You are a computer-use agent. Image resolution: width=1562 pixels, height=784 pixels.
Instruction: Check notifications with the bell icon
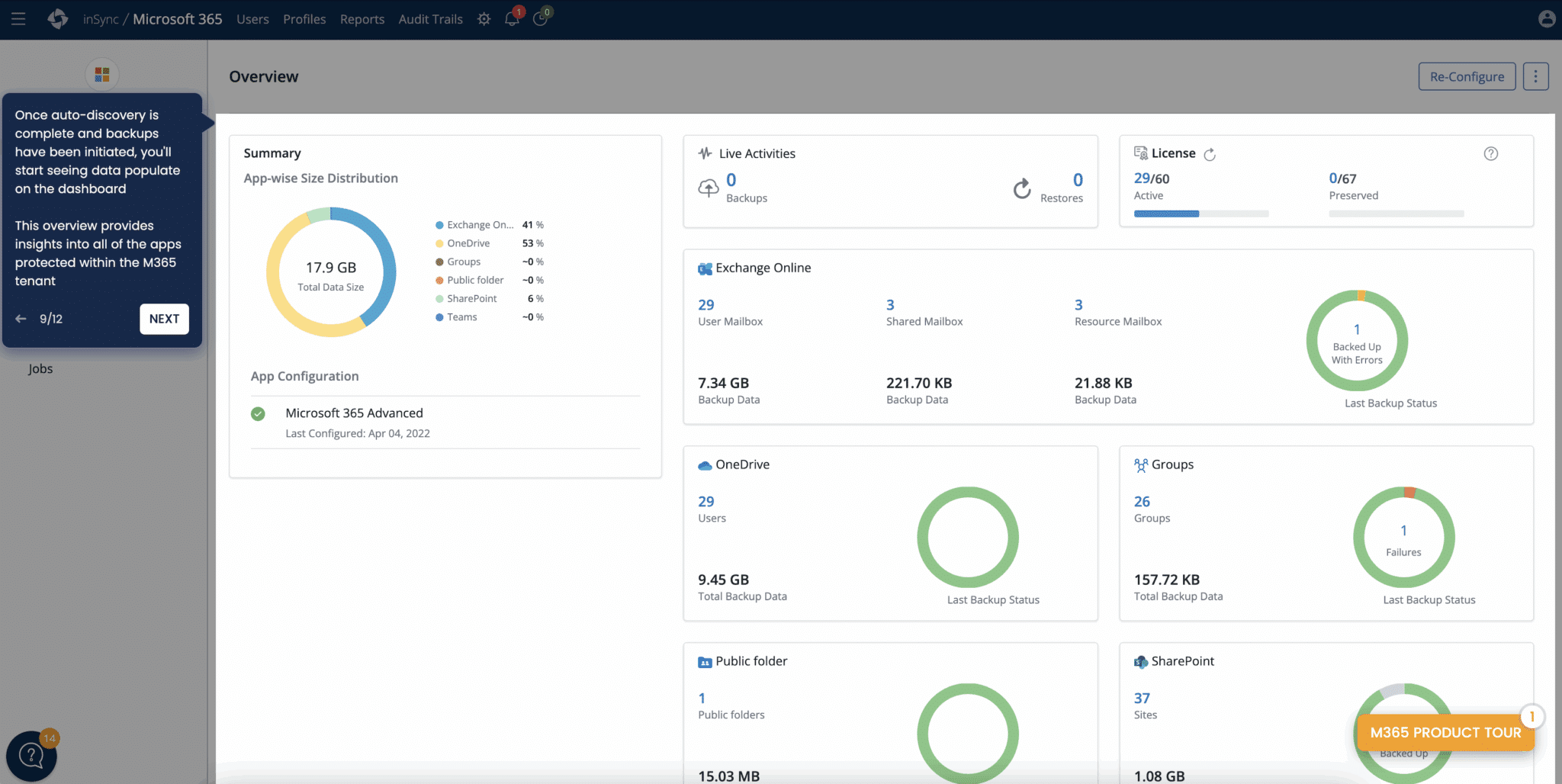pos(512,18)
